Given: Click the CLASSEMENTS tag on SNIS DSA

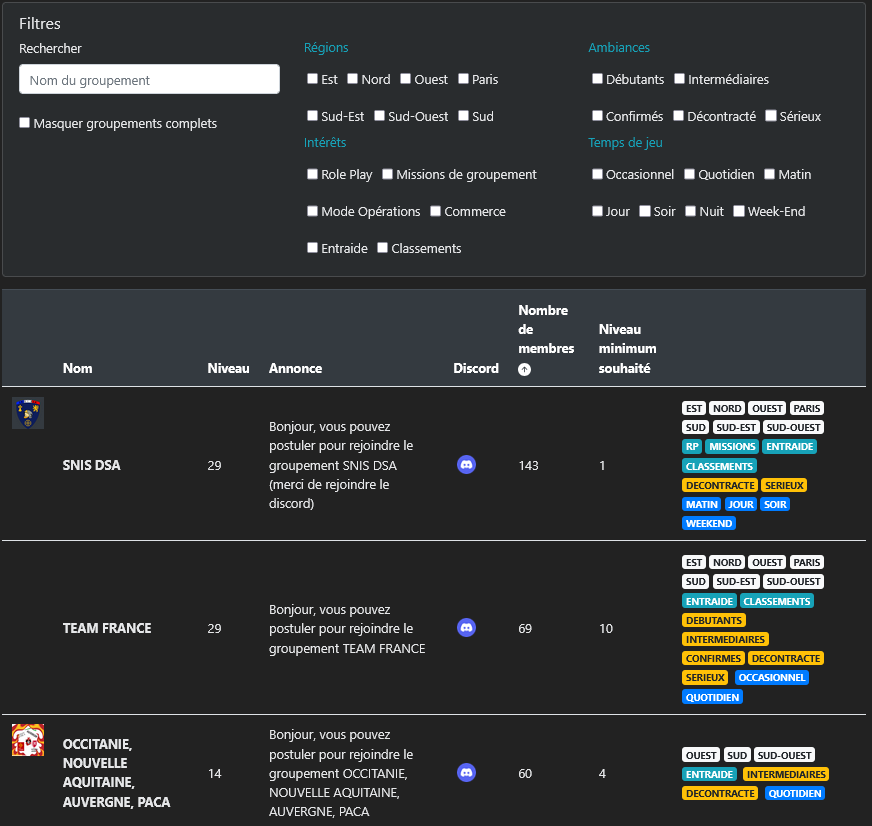Looking at the screenshot, I should 719,466.
